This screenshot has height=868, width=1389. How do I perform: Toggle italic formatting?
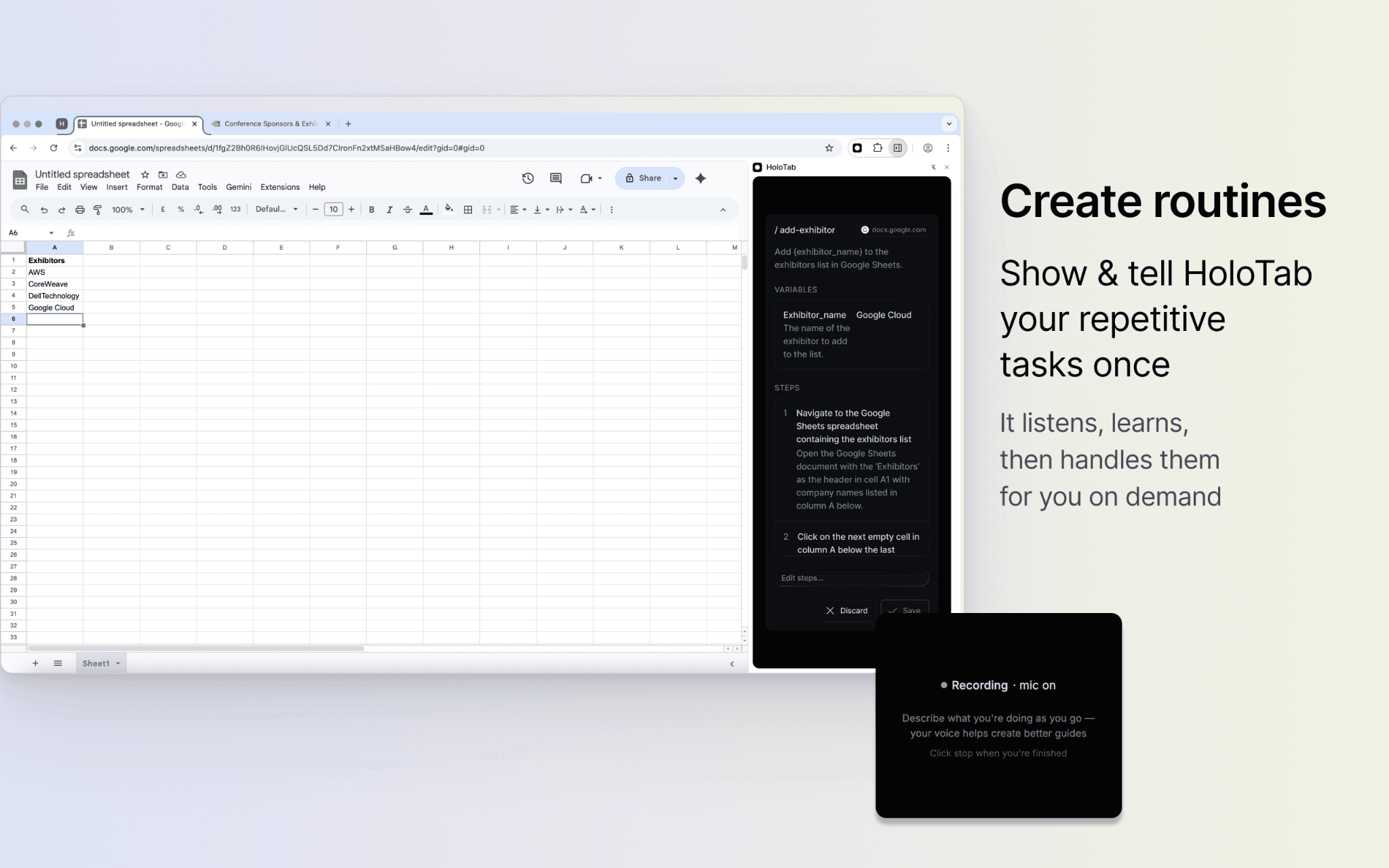tap(389, 210)
